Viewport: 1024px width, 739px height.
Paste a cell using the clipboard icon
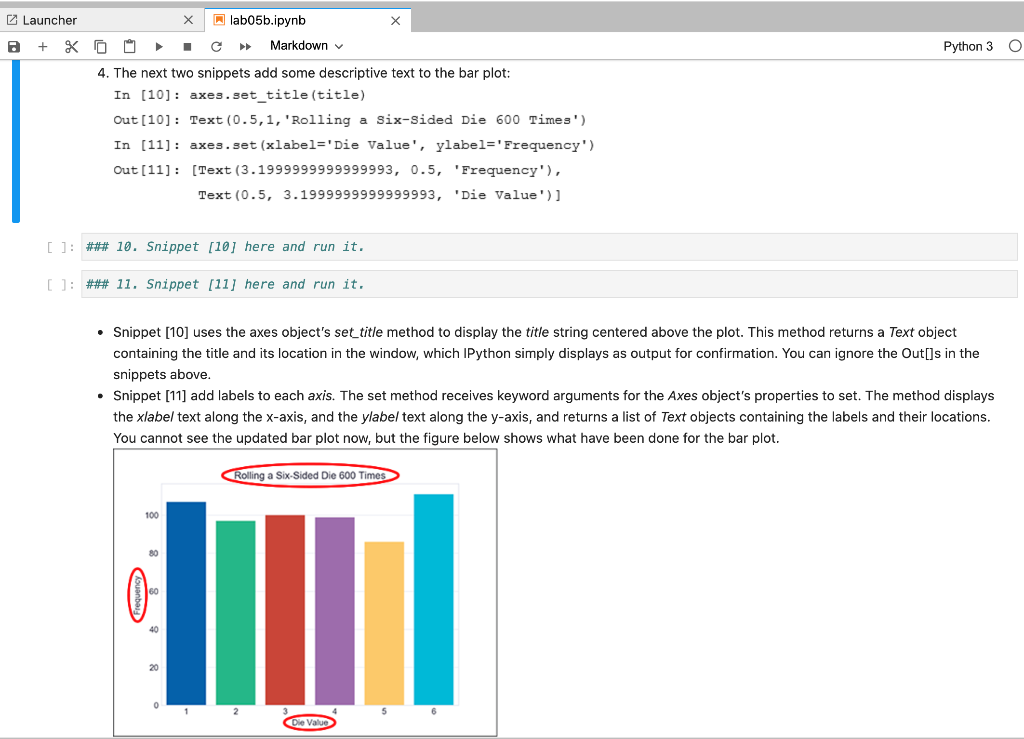tap(128, 46)
